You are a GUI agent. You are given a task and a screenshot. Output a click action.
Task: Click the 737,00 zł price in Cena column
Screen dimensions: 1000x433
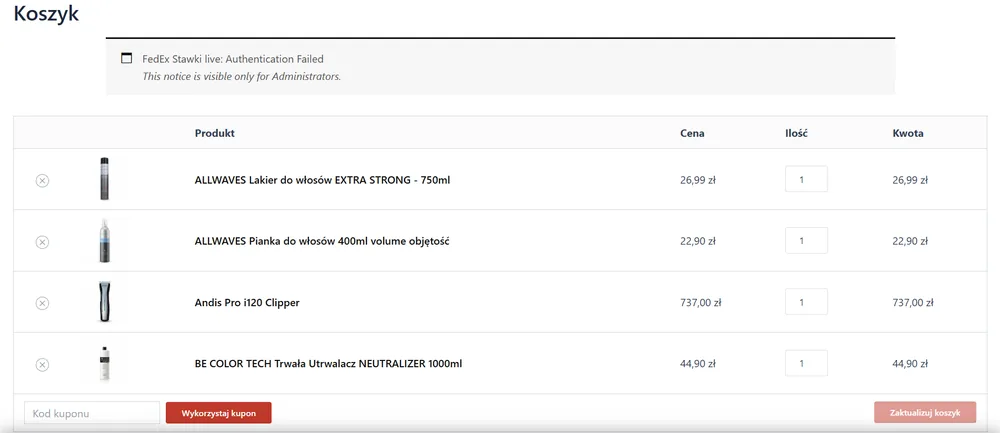tap(701, 303)
